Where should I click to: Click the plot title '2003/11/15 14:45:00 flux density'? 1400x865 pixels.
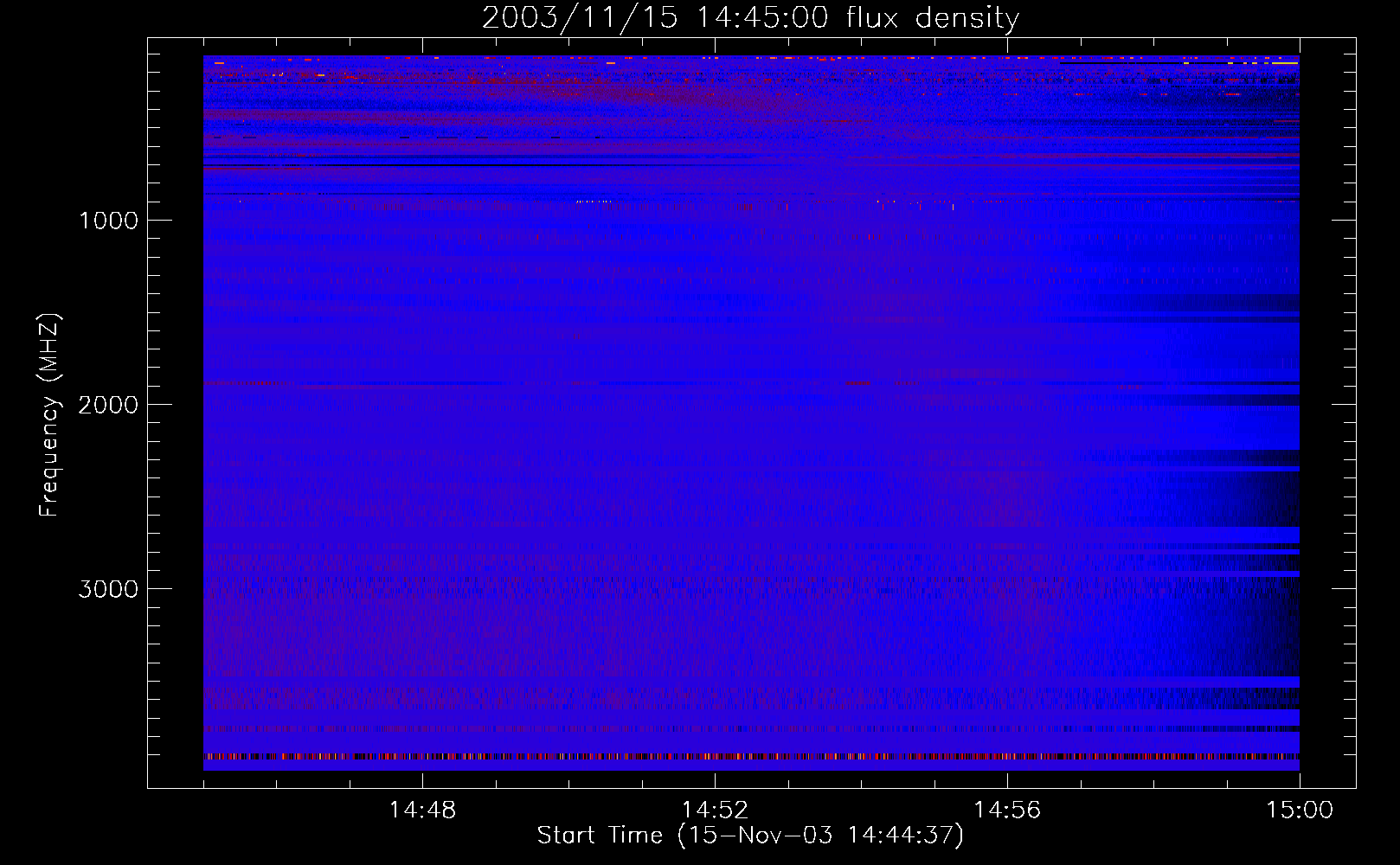click(x=750, y=17)
